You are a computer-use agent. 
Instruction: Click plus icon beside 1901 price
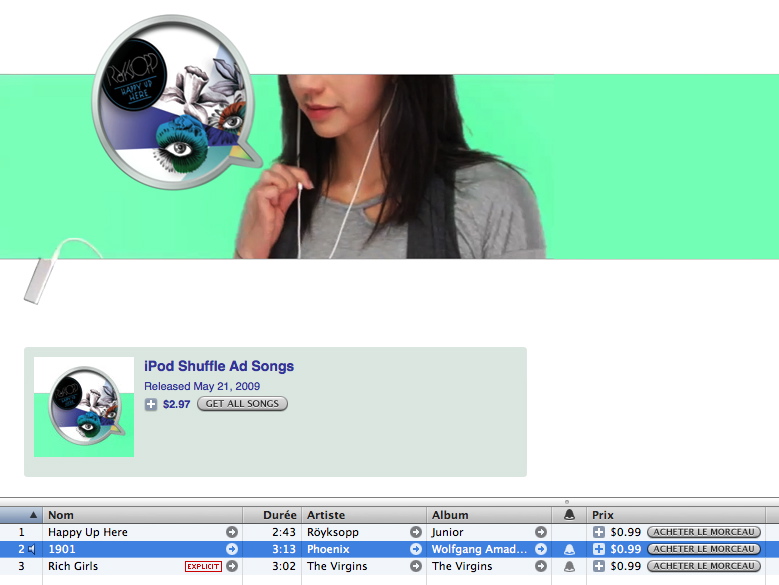pos(599,549)
